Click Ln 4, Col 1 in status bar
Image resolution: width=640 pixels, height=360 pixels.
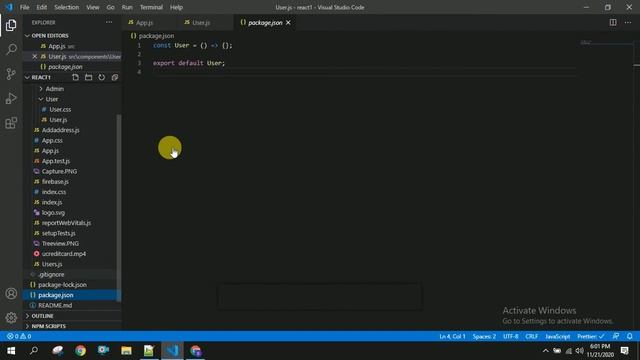pos(452,336)
